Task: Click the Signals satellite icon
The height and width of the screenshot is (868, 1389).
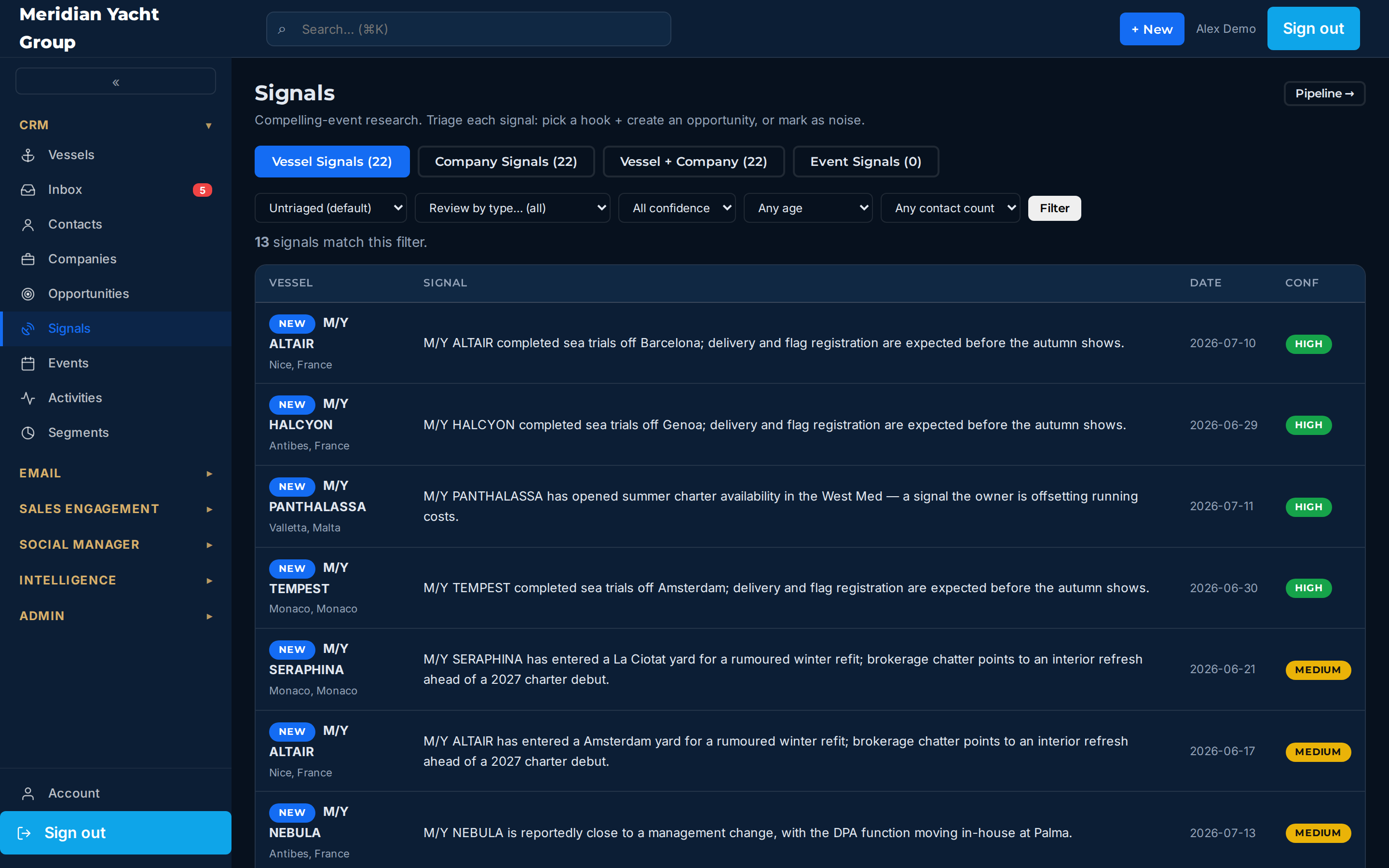Action: (x=27, y=329)
